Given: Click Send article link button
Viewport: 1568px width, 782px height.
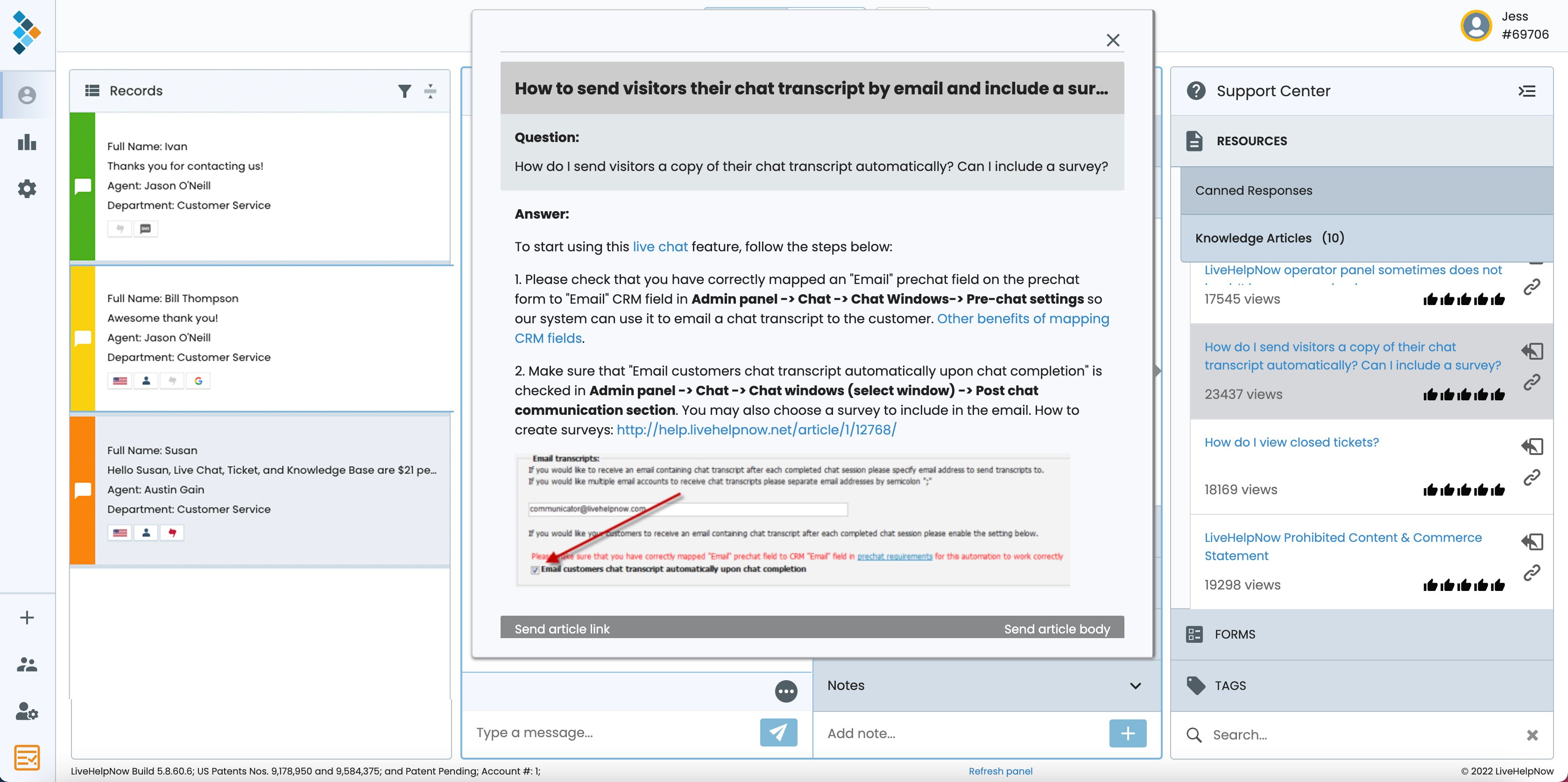Looking at the screenshot, I should [562, 629].
